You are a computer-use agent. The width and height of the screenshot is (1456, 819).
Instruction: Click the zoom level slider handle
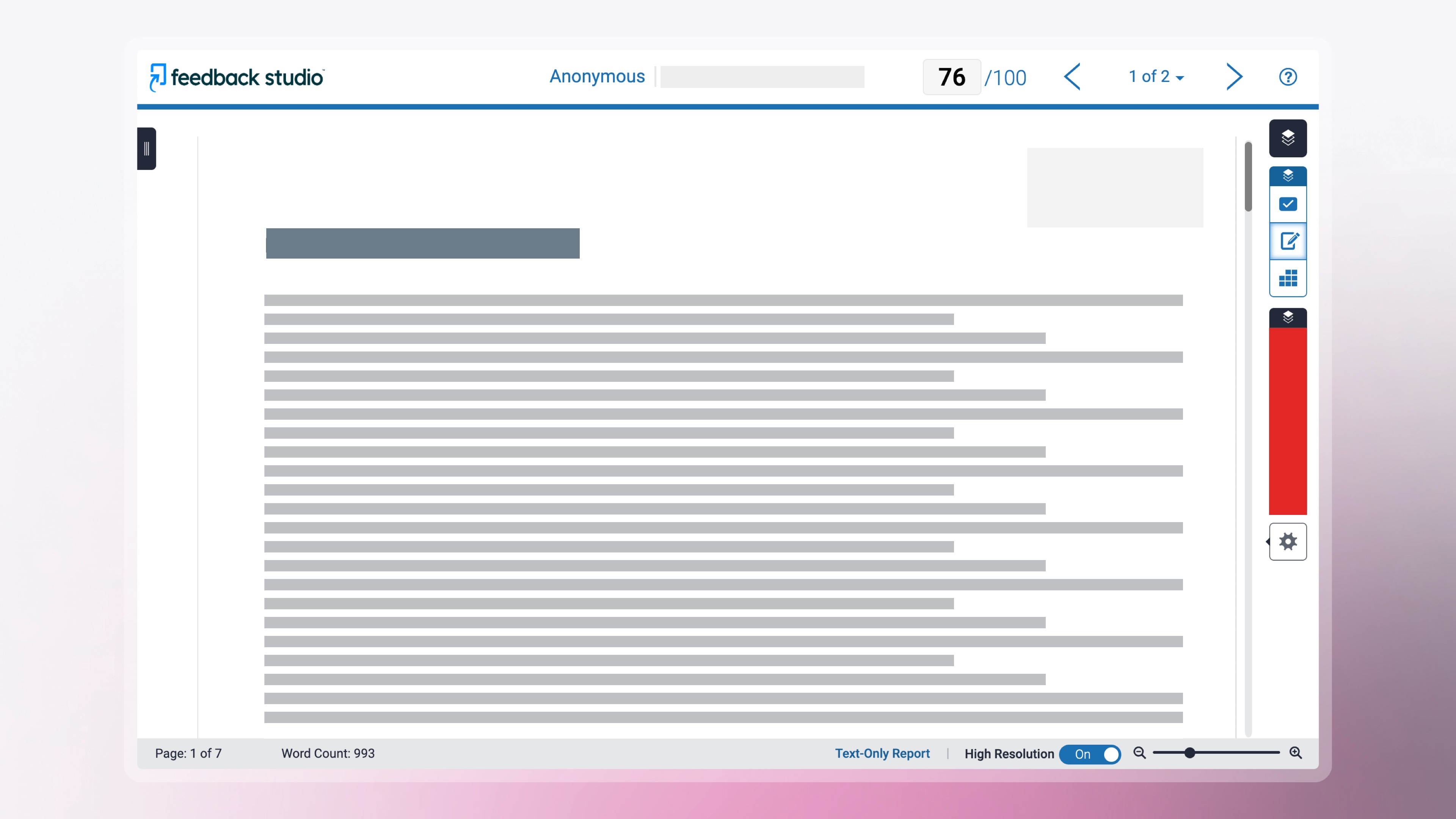pos(1190,753)
